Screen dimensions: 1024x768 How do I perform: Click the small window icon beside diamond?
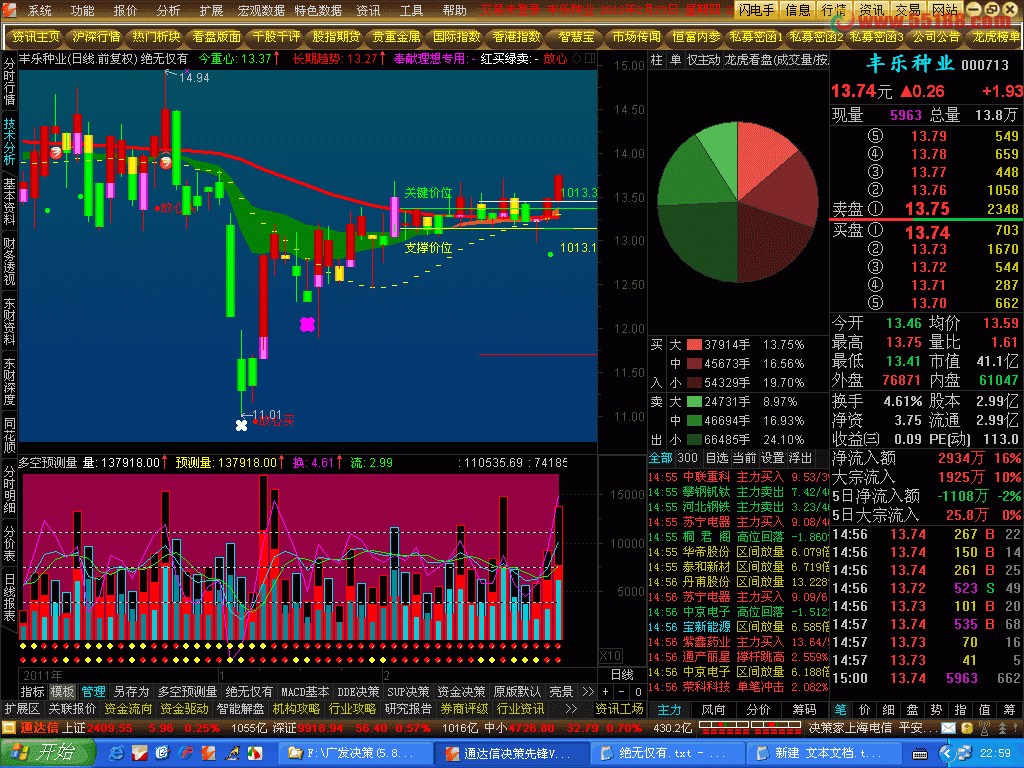coord(590,59)
